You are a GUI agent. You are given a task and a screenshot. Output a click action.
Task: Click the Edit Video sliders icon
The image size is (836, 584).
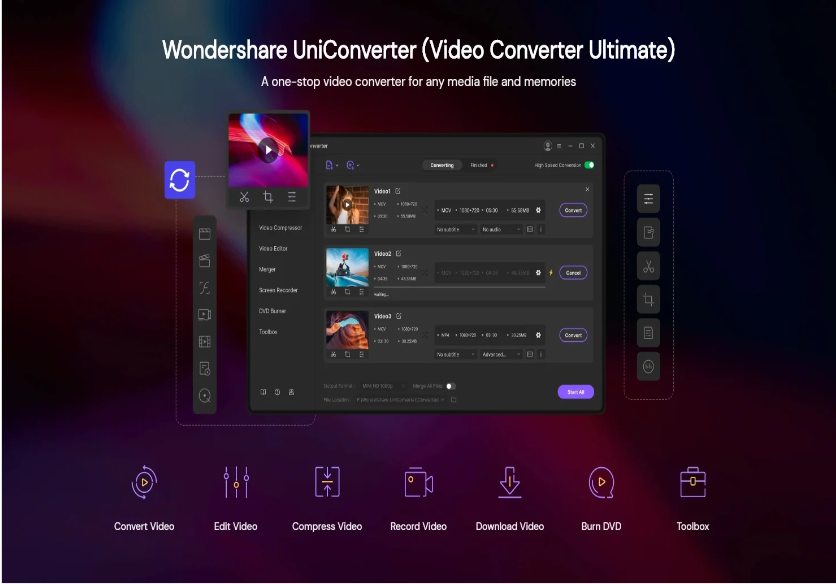tap(236, 482)
